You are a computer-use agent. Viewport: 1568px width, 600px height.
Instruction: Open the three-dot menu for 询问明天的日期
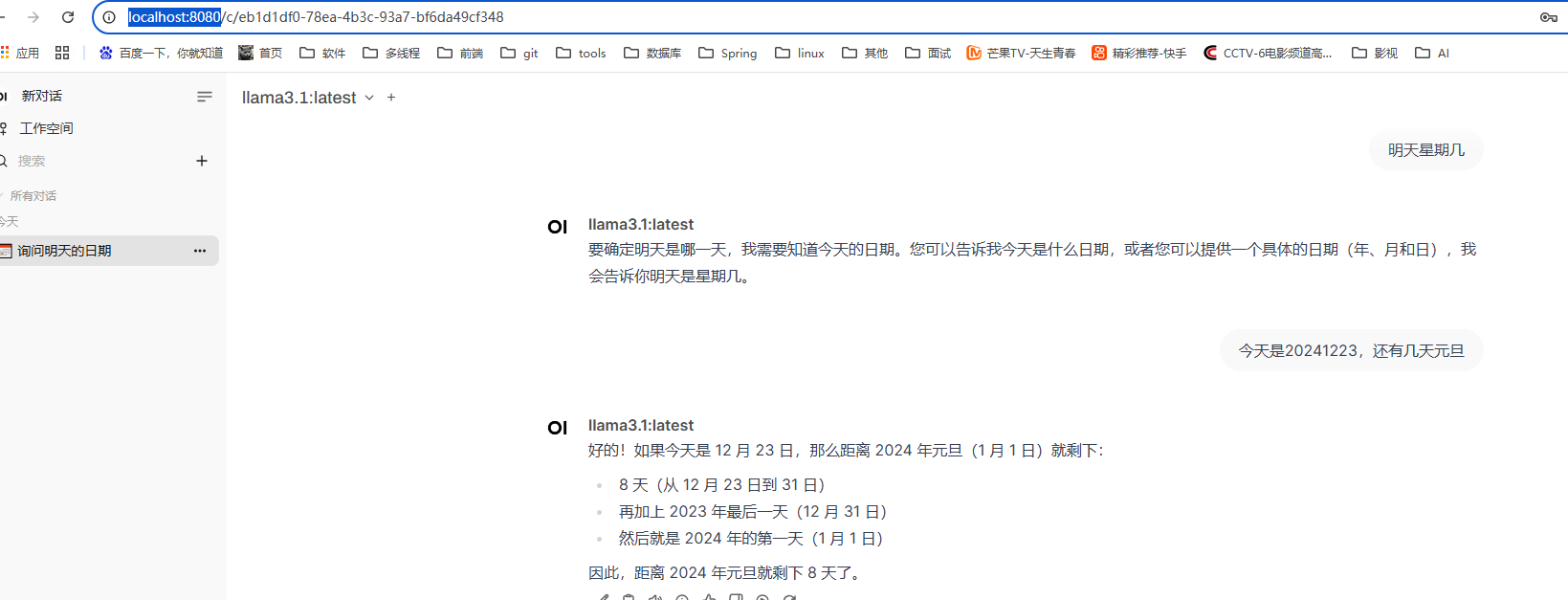click(x=200, y=251)
